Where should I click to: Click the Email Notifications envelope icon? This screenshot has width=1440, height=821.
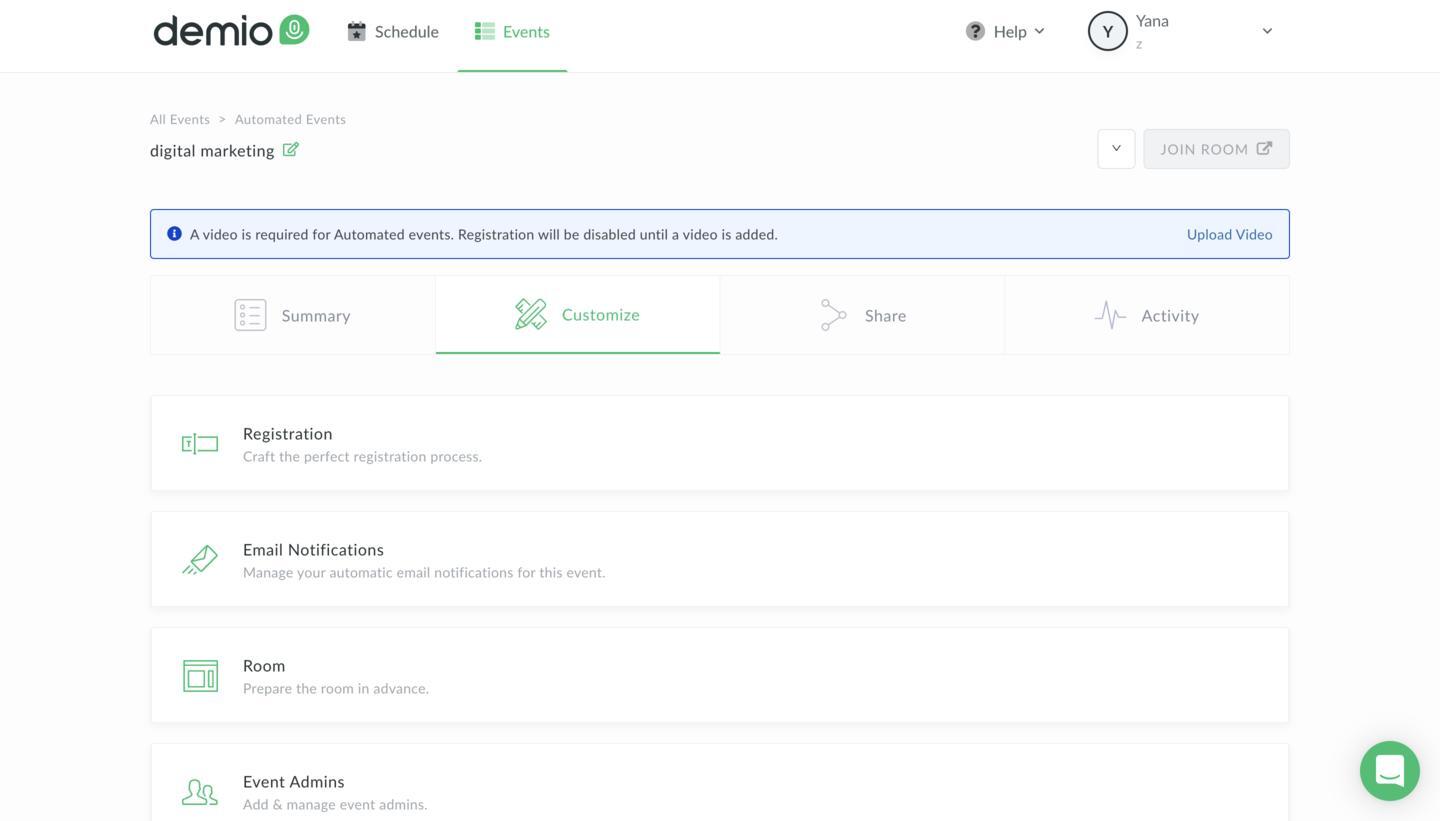point(200,560)
